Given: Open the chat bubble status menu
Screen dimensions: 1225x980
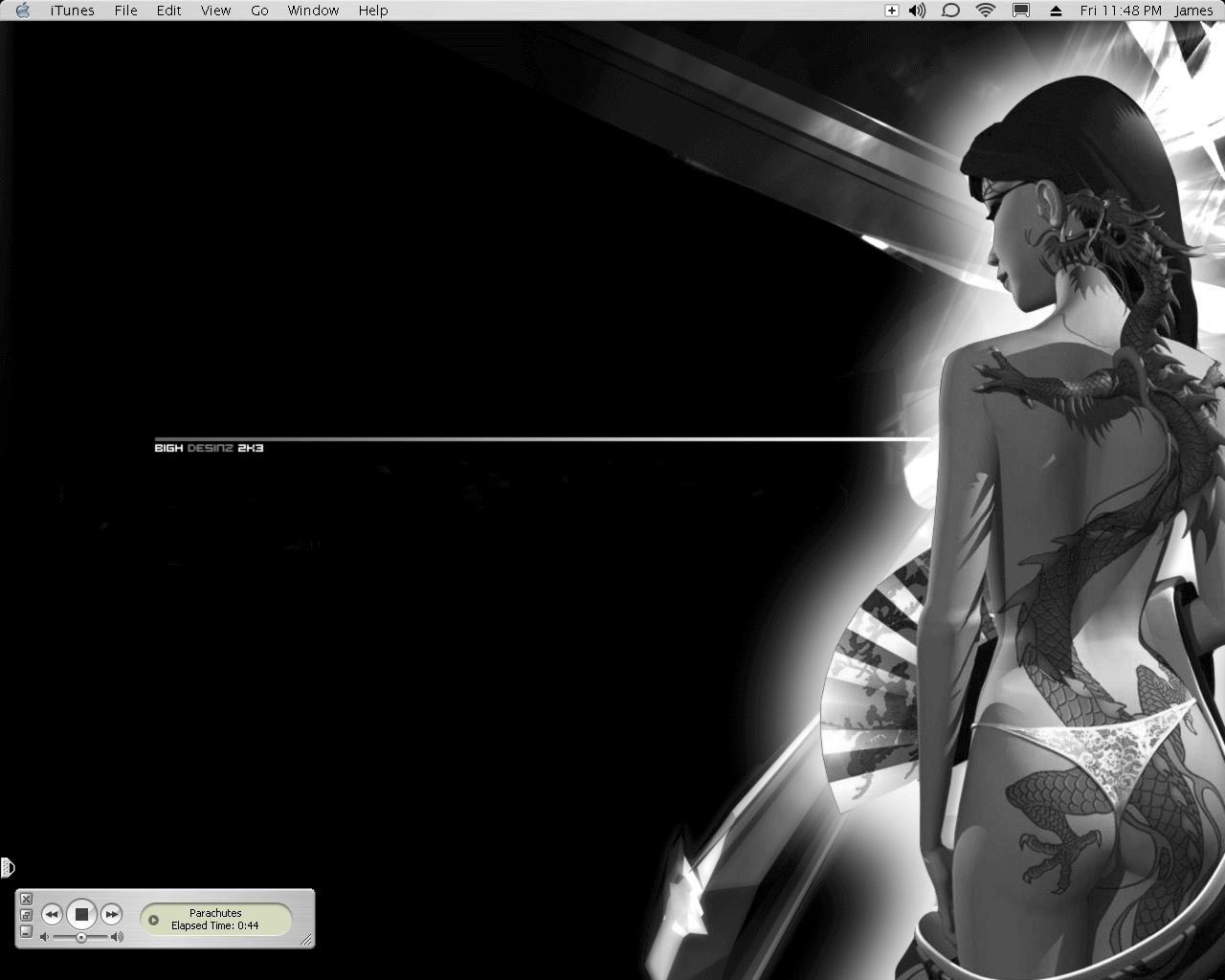Looking at the screenshot, I should coord(950,11).
